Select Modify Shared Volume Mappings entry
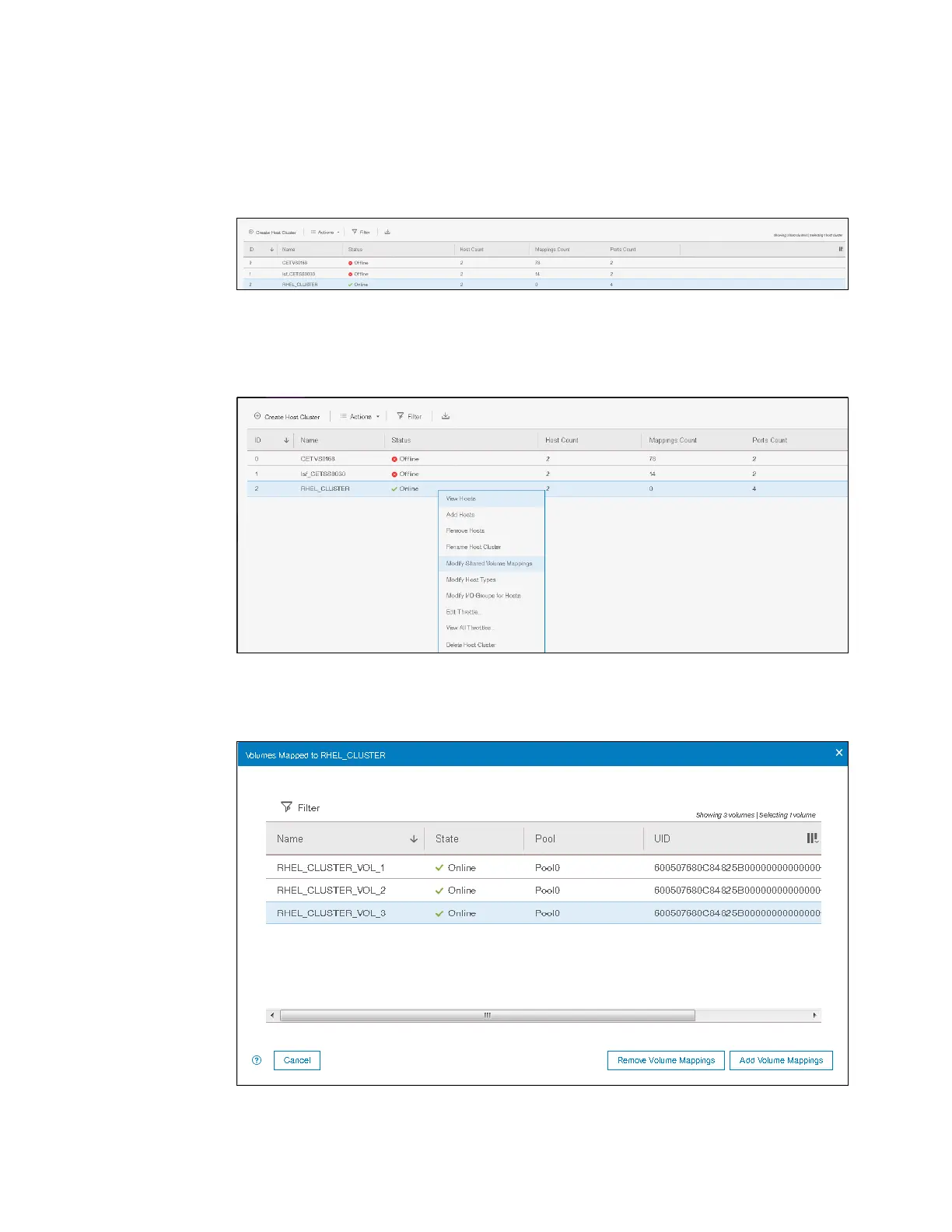This screenshot has width=952, height=1232. click(x=492, y=563)
